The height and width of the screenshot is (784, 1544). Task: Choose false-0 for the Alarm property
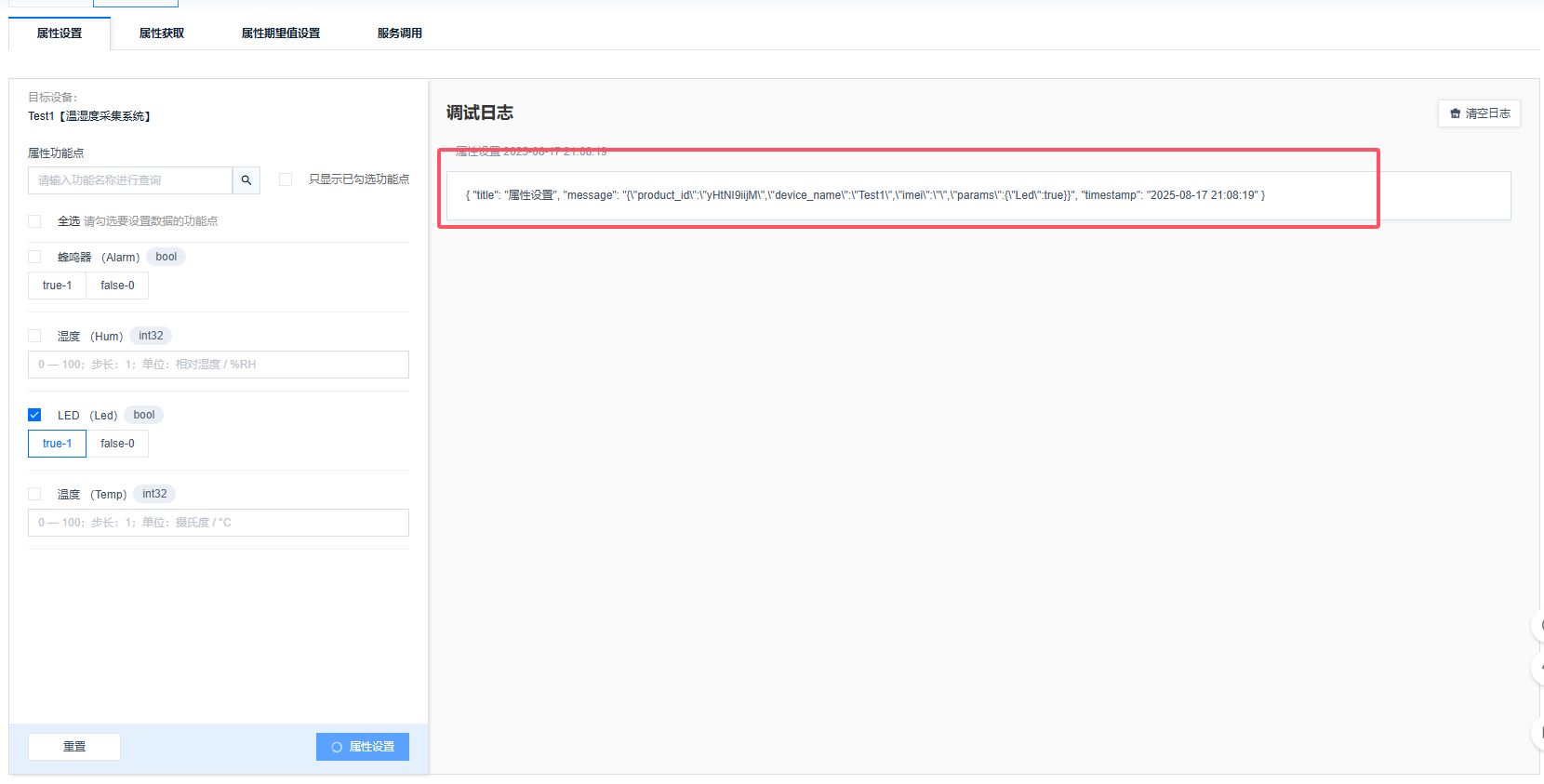117,286
